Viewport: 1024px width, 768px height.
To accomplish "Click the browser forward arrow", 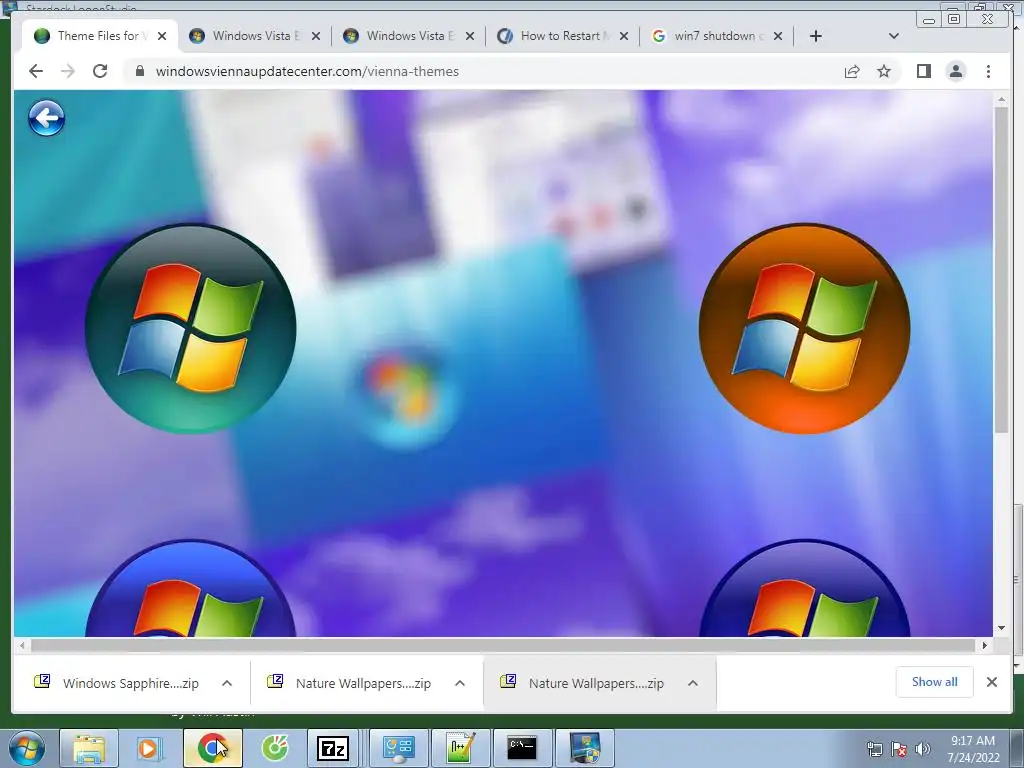I will coord(68,71).
